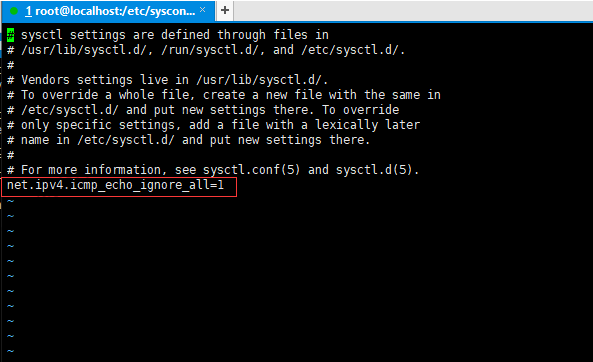Click the value 1 after ignore_all=
The width and height of the screenshot is (593, 362).
coord(220,185)
